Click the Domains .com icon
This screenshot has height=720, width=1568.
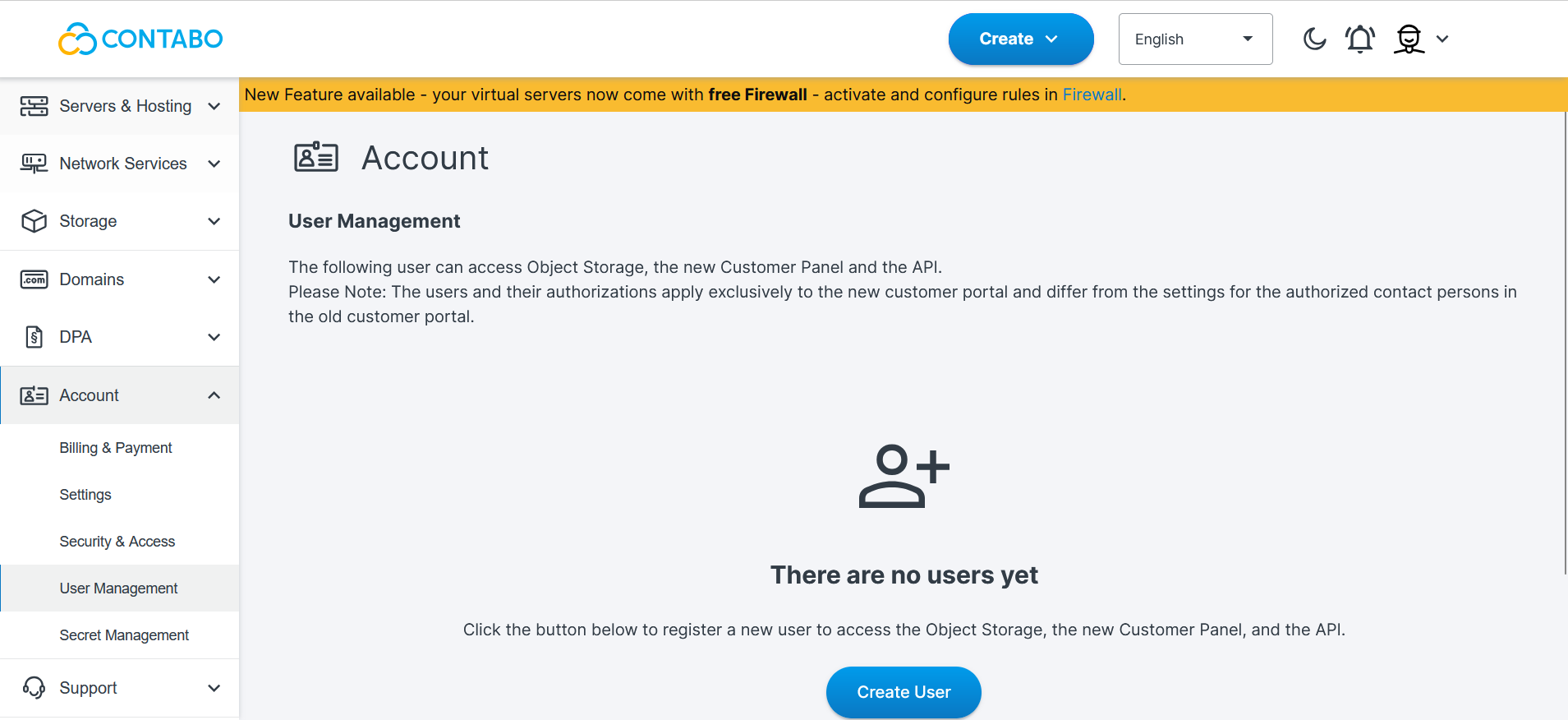pyautogui.click(x=34, y=279)
